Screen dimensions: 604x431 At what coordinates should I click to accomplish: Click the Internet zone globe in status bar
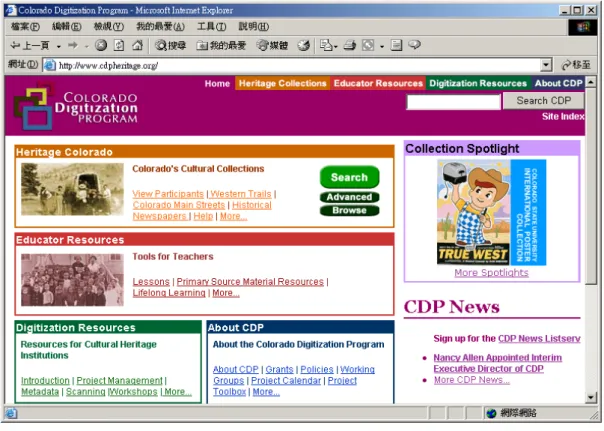pyautogui.click(x=491, y=414)
